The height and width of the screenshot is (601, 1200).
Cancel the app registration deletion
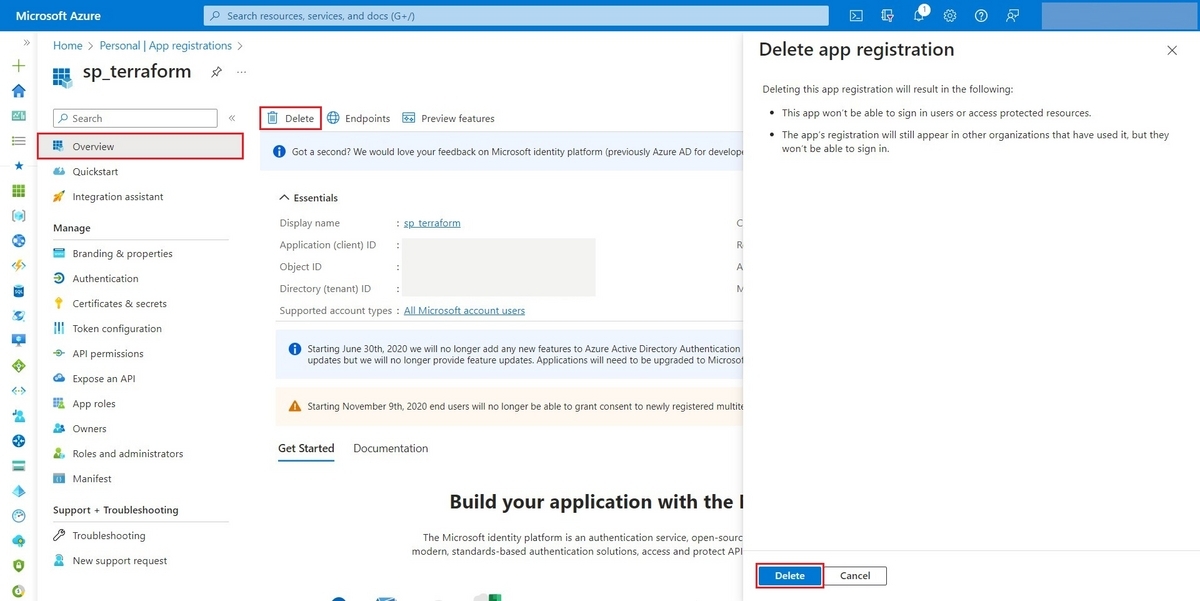point(855,575)
